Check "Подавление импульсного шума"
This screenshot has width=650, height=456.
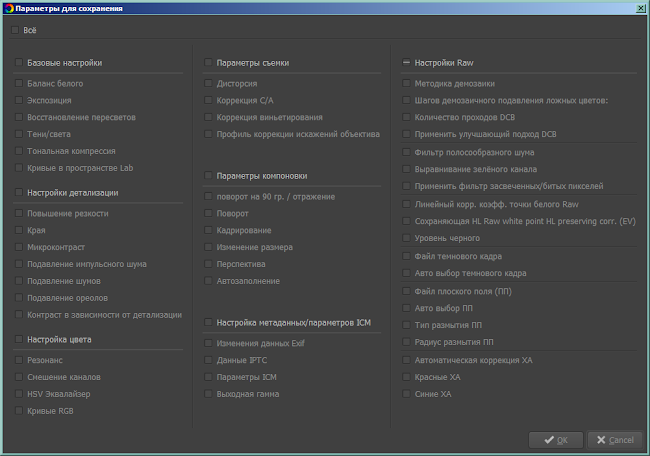[19, 264]
